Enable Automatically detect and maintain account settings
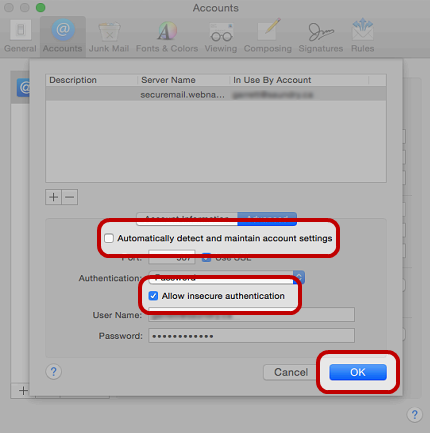This screenshot has height=433, width=430. 109,238
